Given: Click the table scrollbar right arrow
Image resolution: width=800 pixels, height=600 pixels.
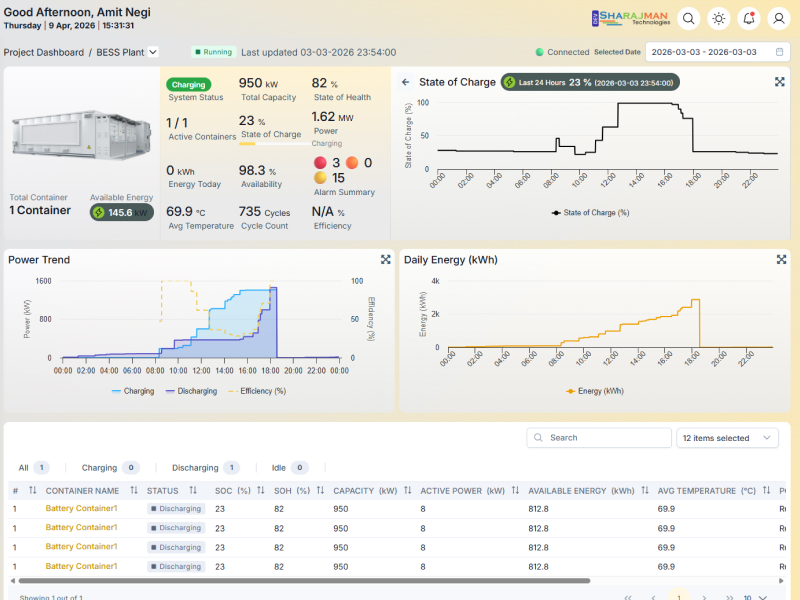Looking at the screenshot, I should click(x=781, y=581).
